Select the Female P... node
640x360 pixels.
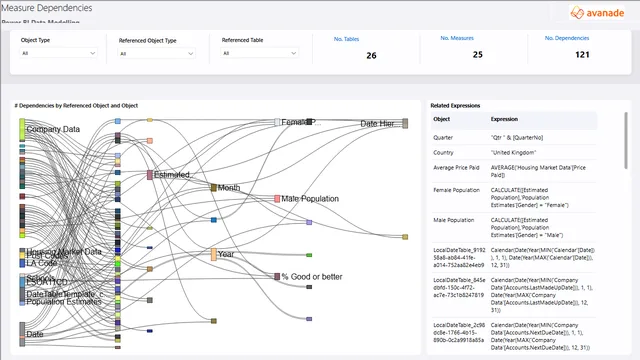point(277,122)
